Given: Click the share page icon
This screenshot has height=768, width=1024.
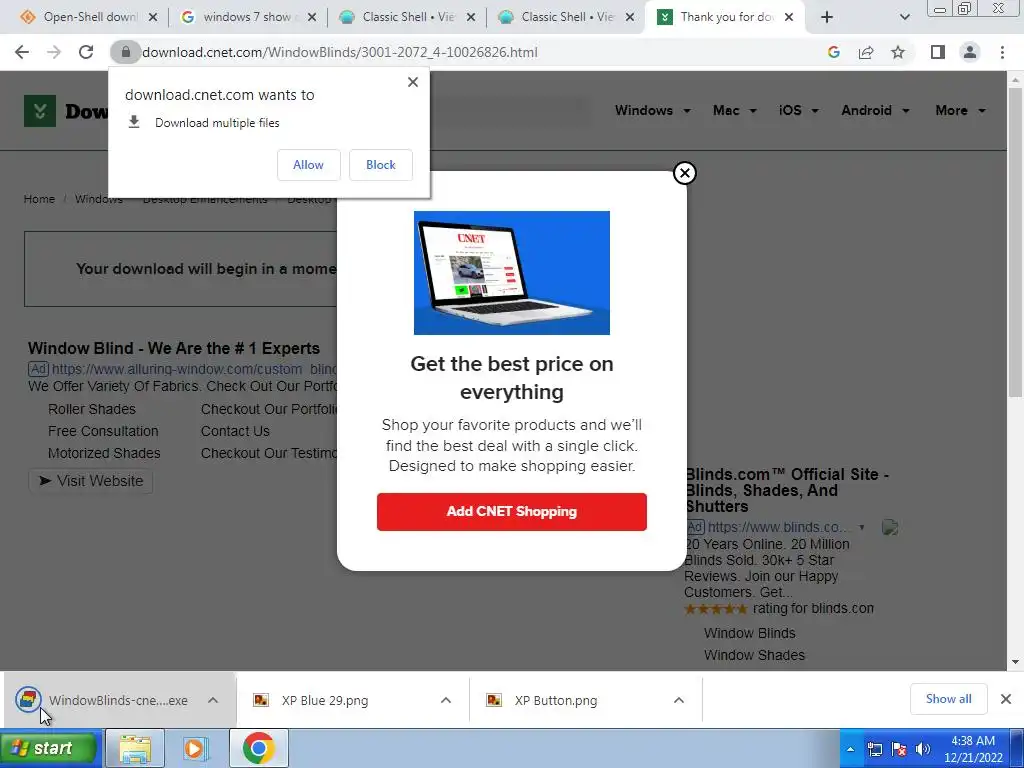Looking at the screenshot, I should 866,52.
